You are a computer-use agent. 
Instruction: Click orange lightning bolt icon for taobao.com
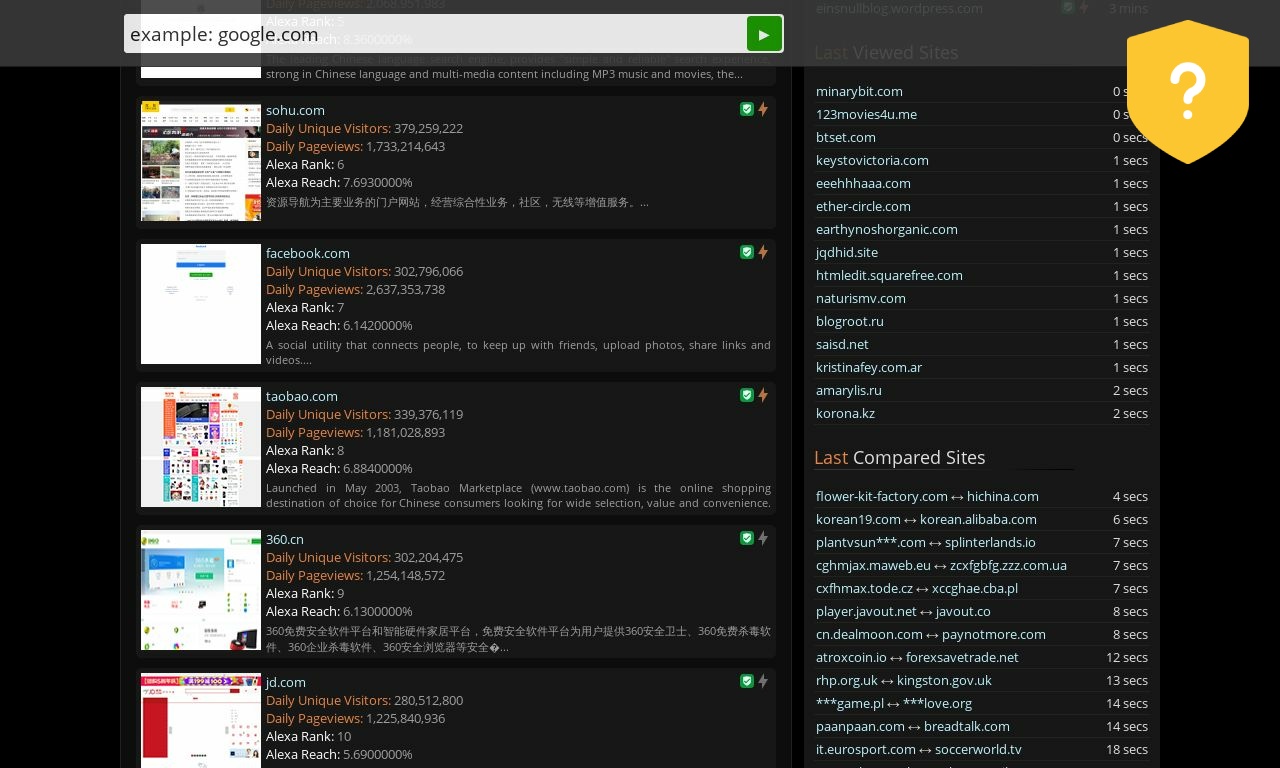763,395
